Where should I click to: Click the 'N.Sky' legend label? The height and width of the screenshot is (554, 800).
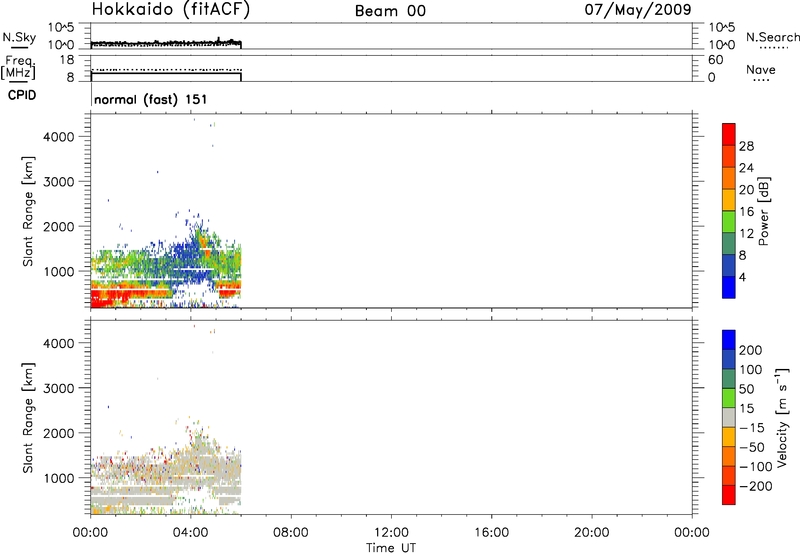[19, 37]
